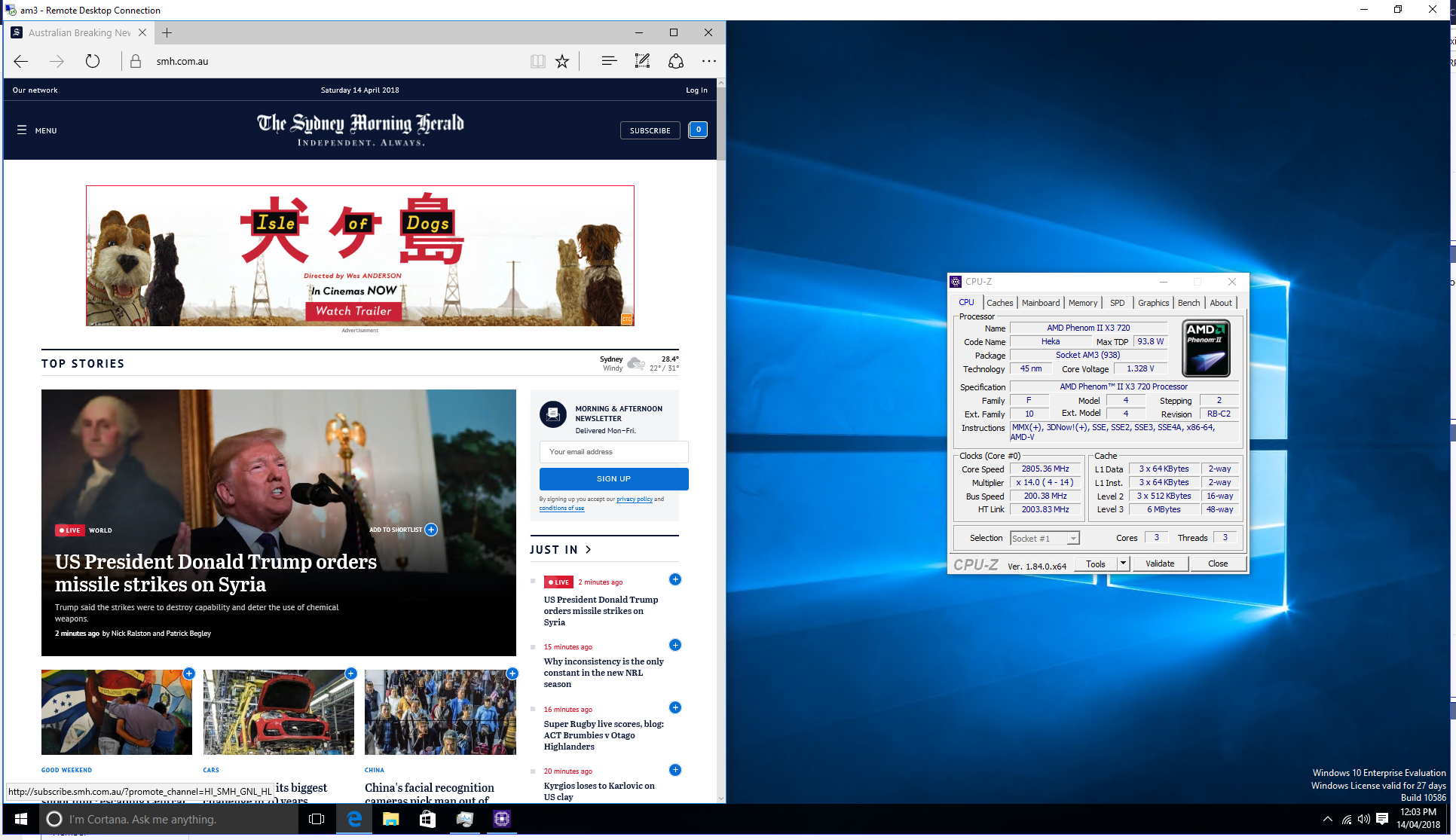Open File Explorer from taskbar
The width and height of the screenshot is (1456, 840).
pos(390,819)
